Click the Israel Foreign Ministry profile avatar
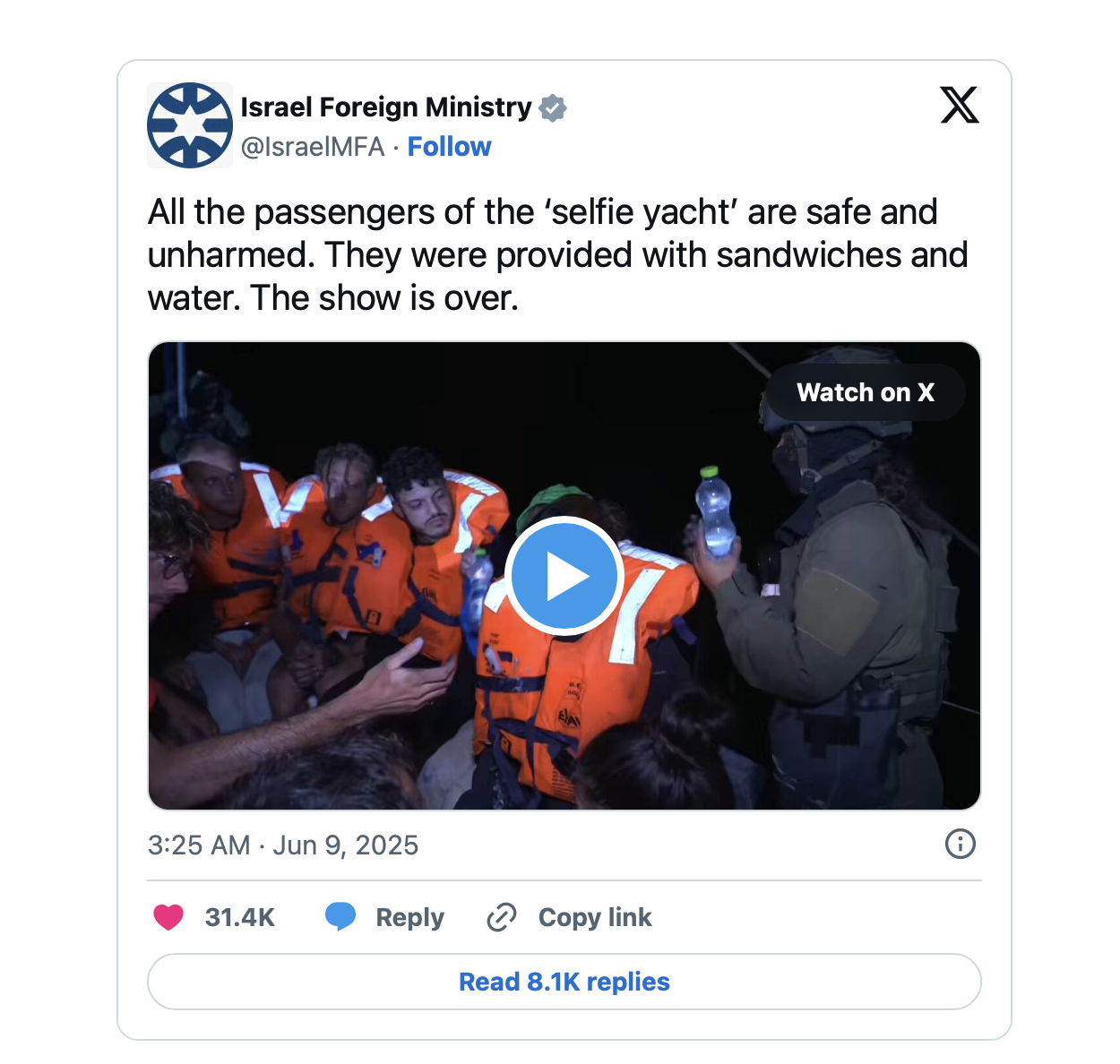The height and width of the screenshot is (1064, 1120). pos(190,125)
